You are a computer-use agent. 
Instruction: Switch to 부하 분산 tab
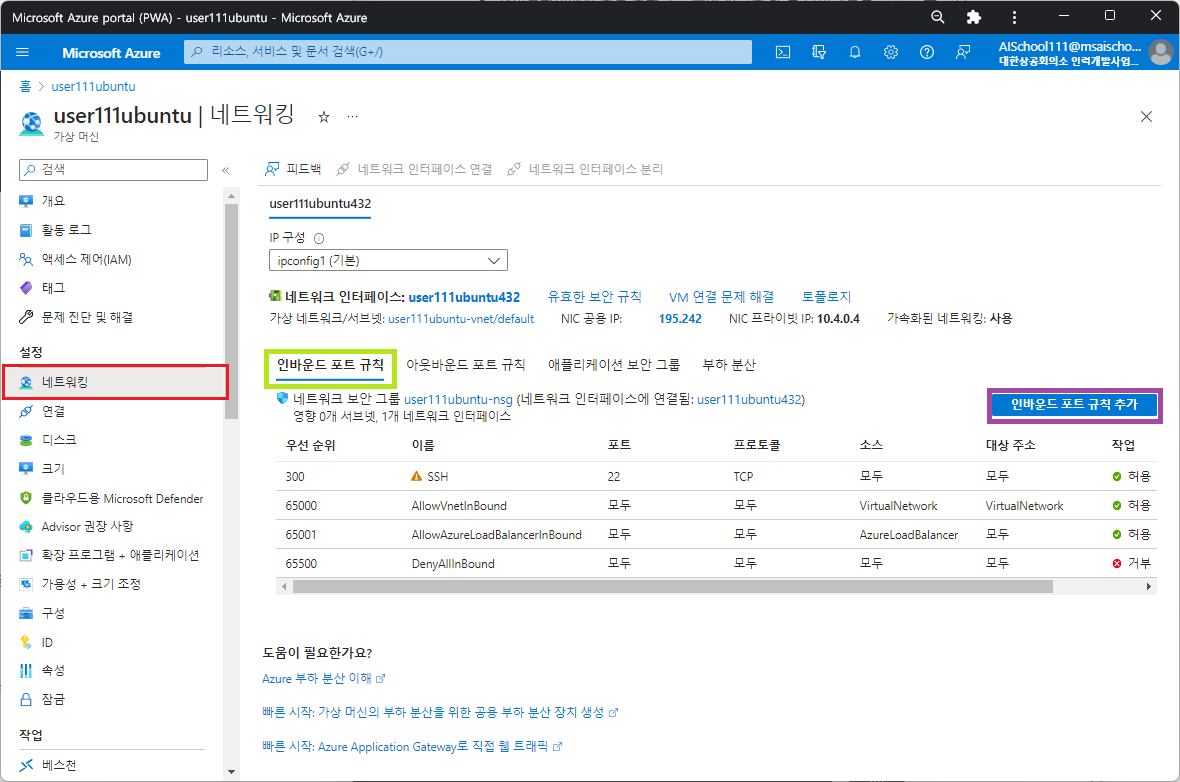pyautogui.click(x=728, y=365)
